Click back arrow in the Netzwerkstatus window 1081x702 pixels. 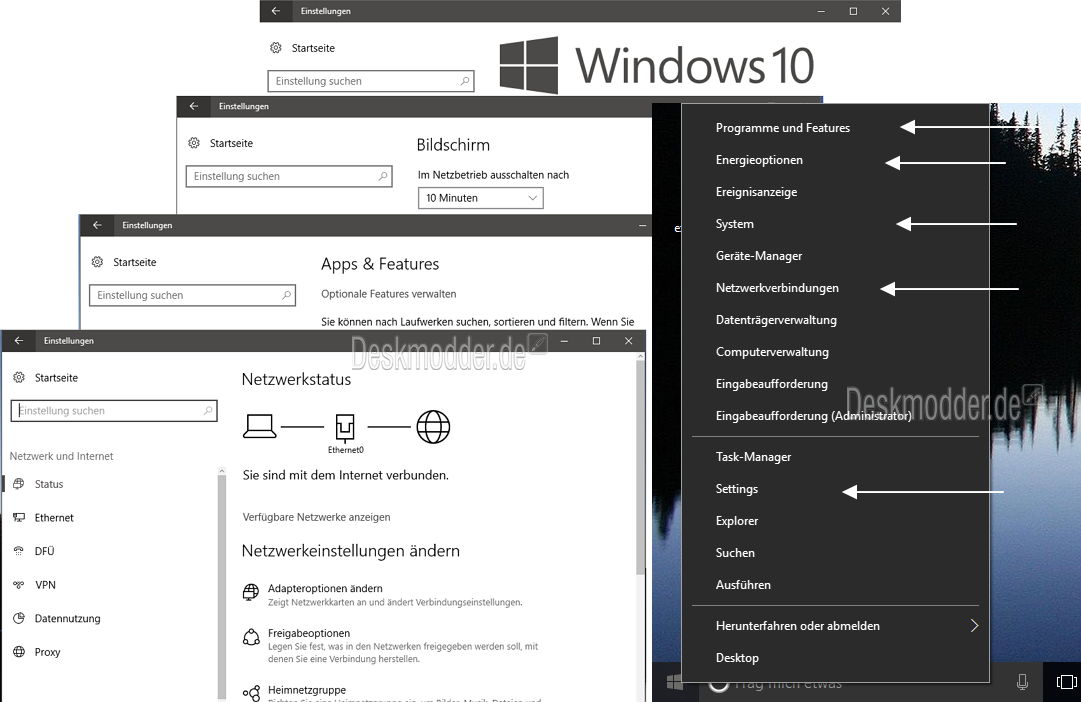(19, 341)
